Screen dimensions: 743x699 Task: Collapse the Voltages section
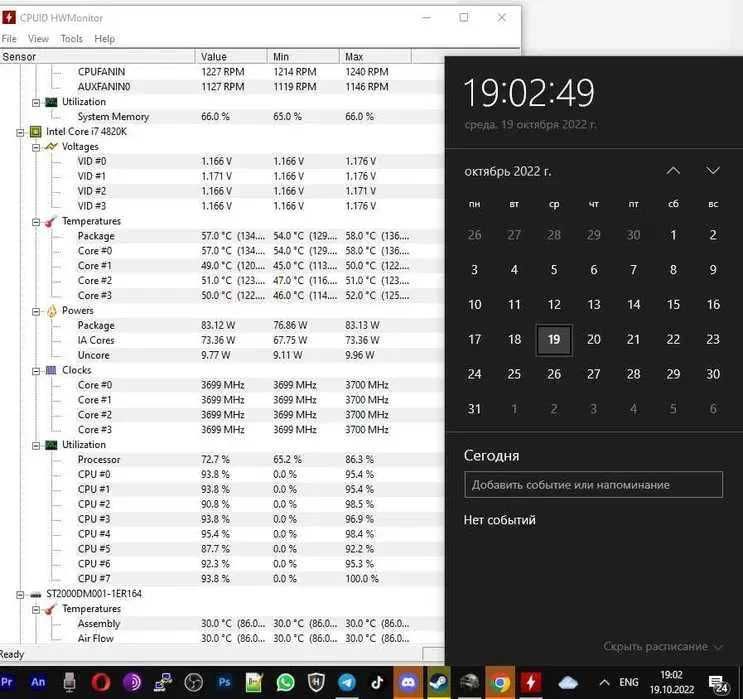[x=36, y=147]
